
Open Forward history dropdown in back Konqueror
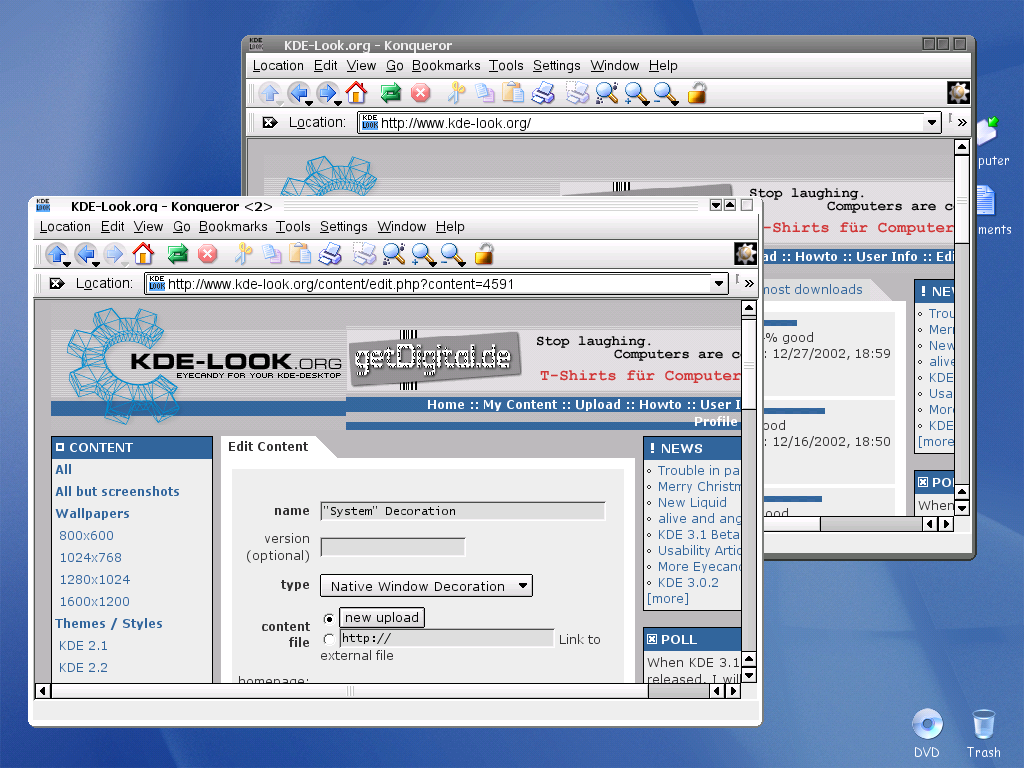tap(338, 103)
